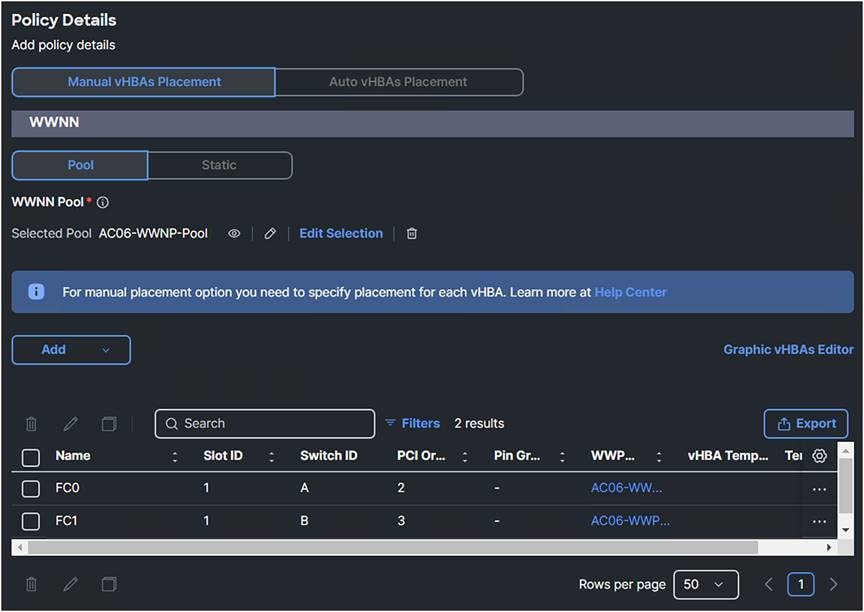The image size is (864, 612).
Task: Check the FC1 row checkbox
Action: tap(30, 521)
